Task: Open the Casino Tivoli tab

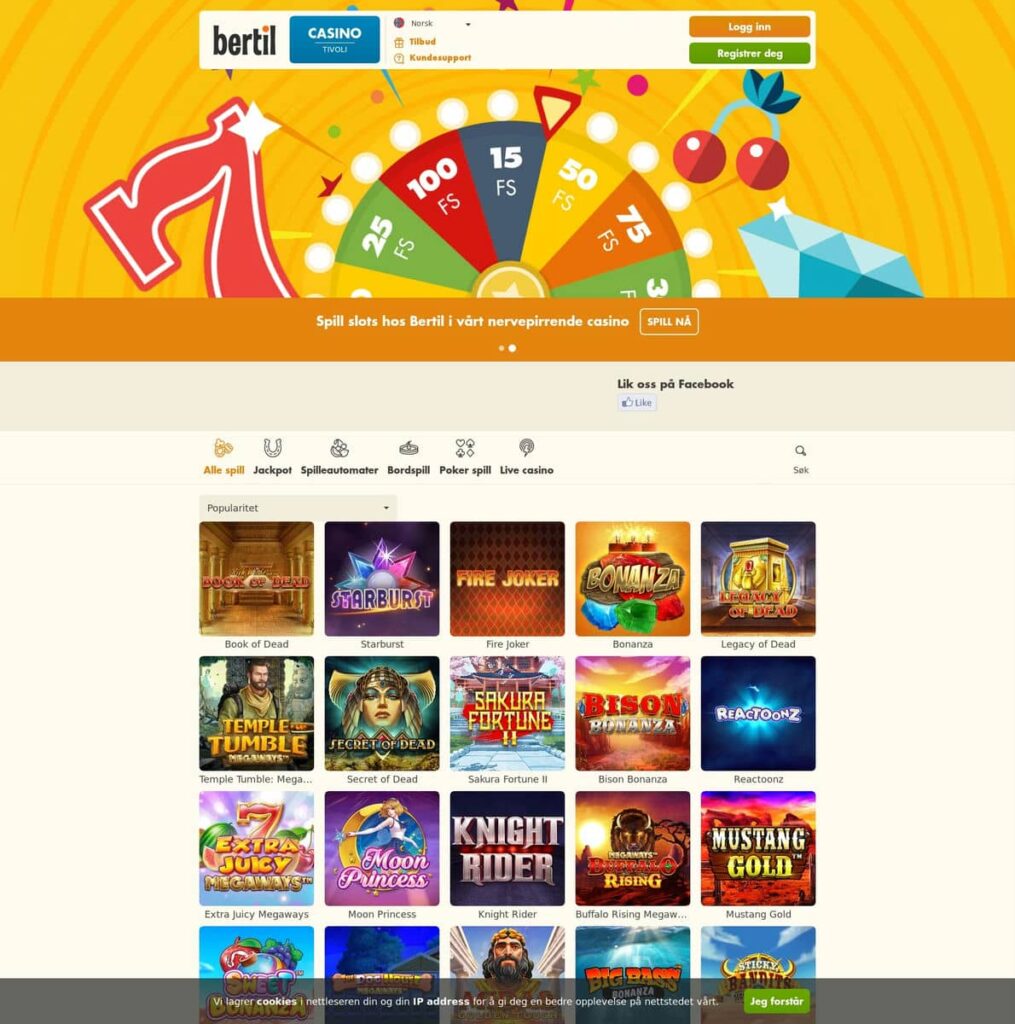Action: [334, 40]
